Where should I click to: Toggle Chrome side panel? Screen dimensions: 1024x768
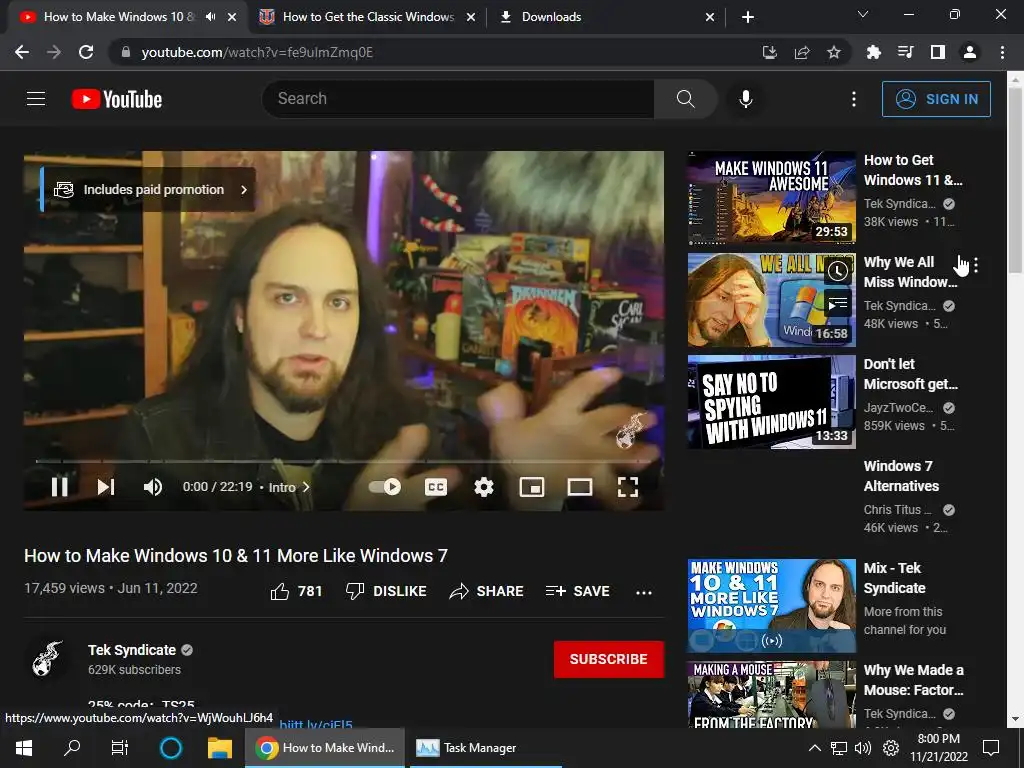(x=937, y=52)
